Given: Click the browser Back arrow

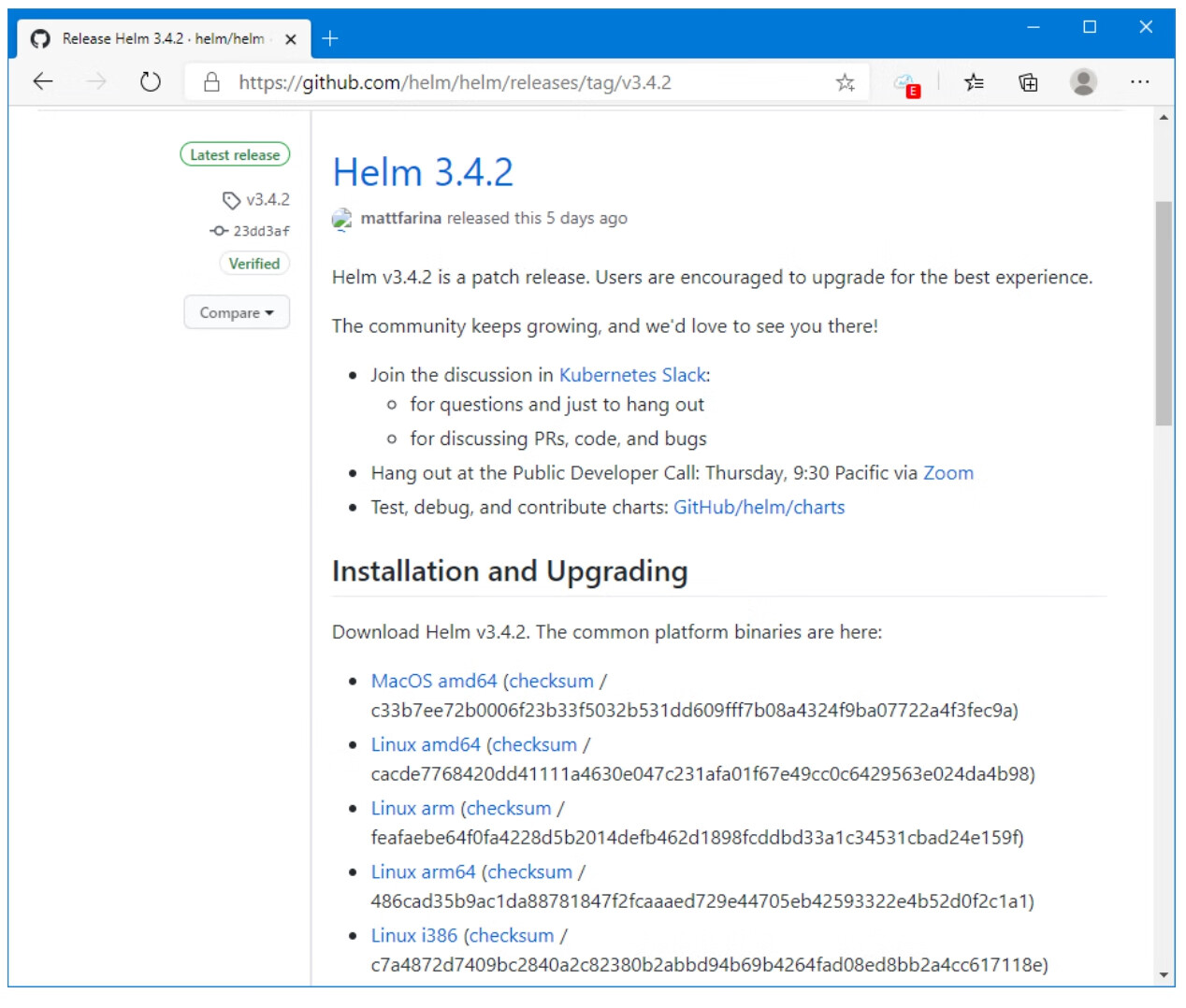Looking at the screenshot, I should click(x=43, y=82).
